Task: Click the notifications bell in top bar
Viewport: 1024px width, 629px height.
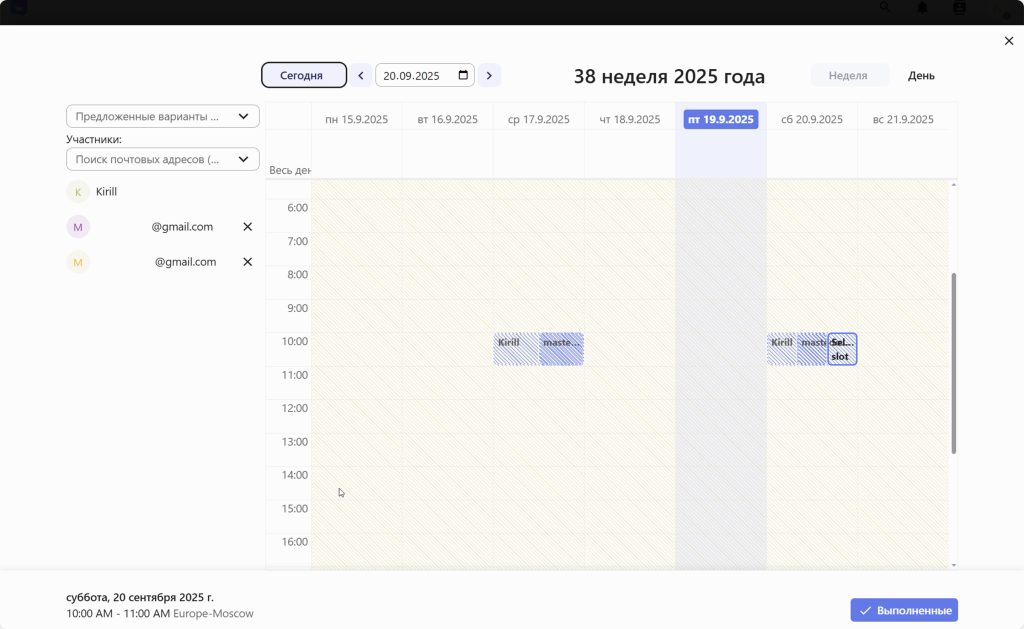Action: click(922, 8)
